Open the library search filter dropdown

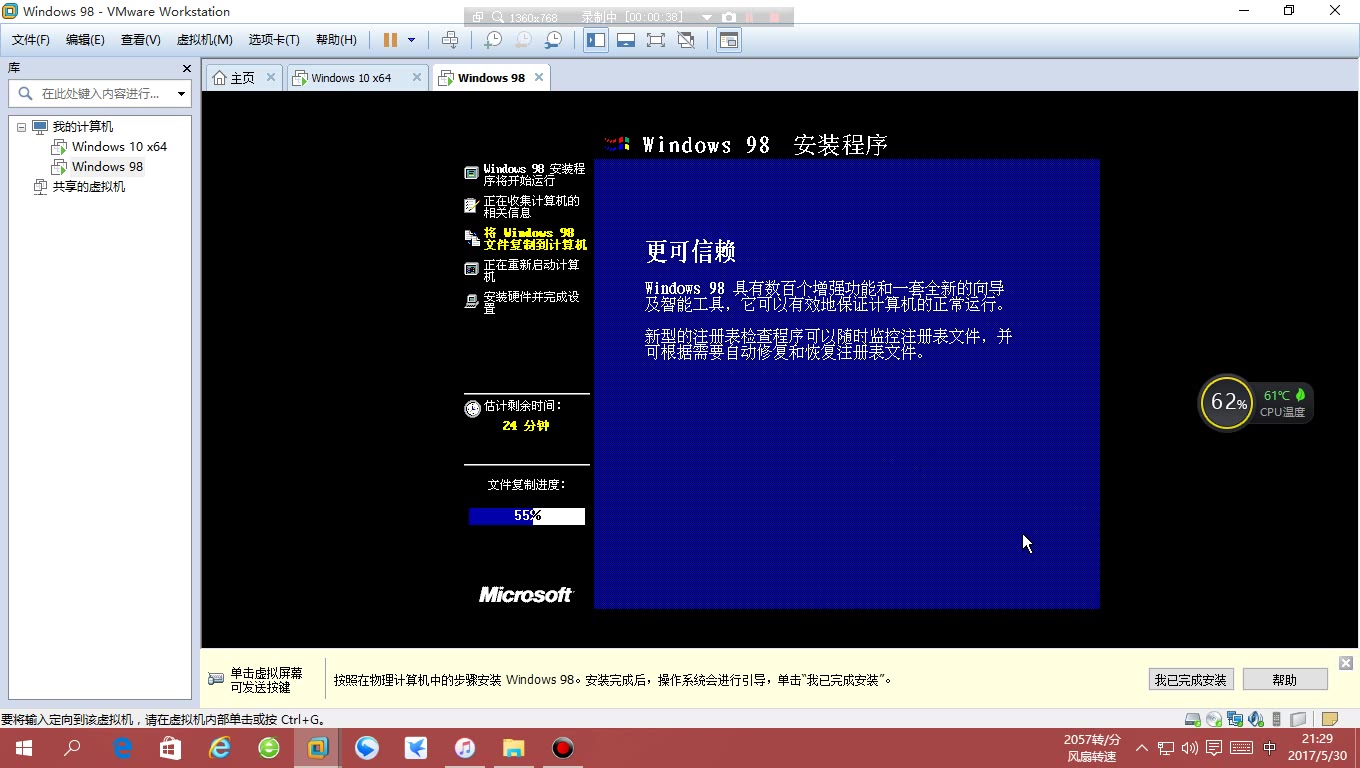coord(180,94)
